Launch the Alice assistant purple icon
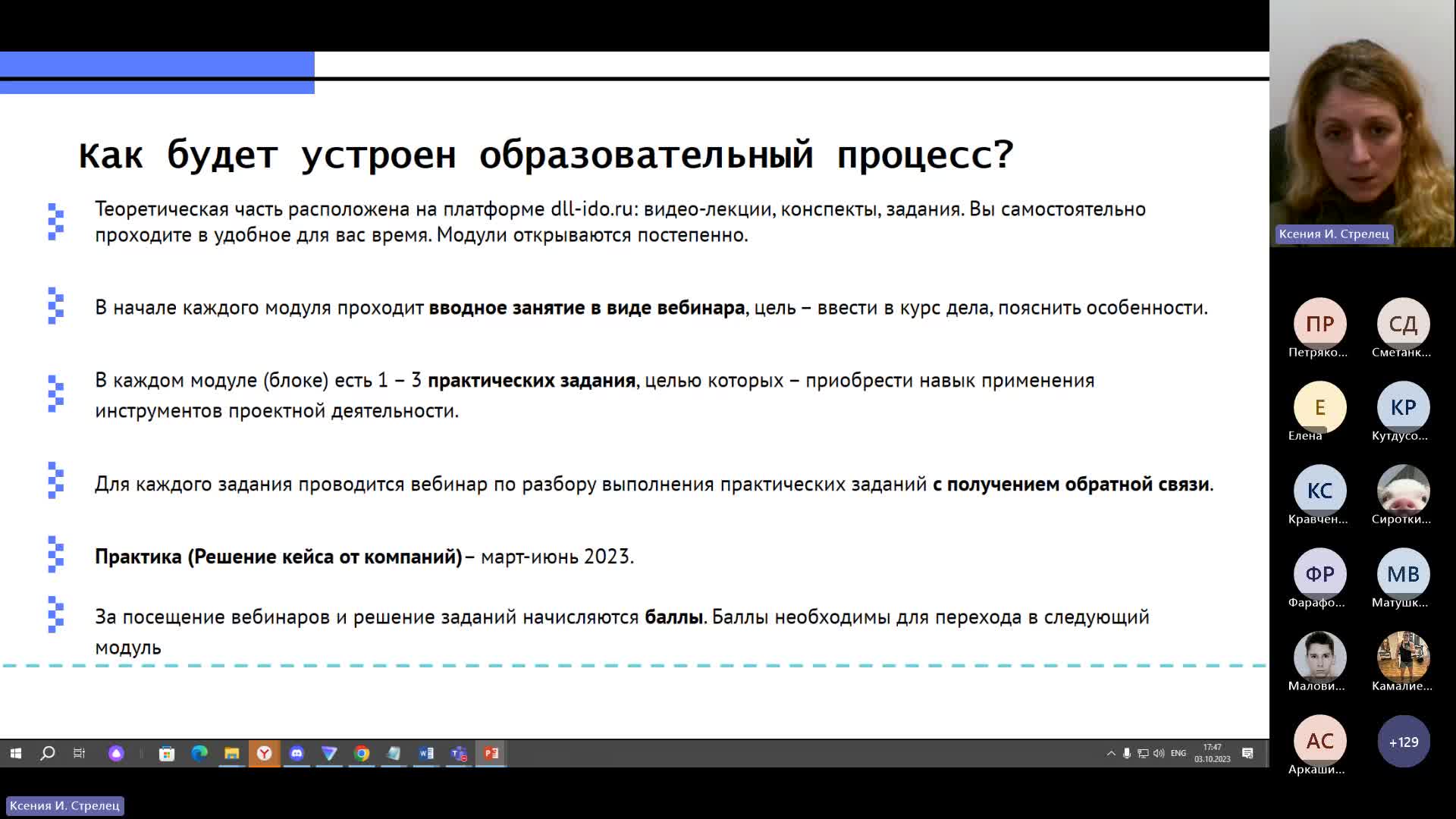Screen dimensions: 1456x819 [x=116, y=753]
